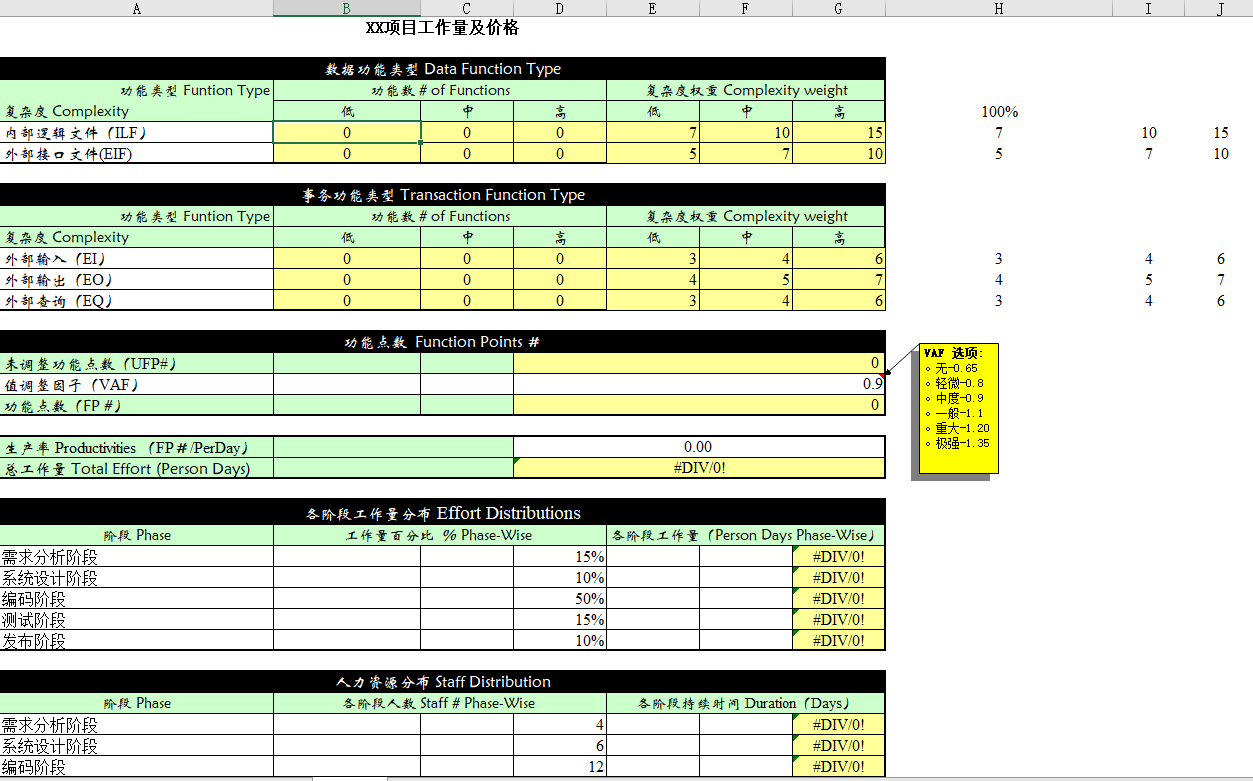
Task: Select the EO medium function count cell
Action: (x=466, y=280)
